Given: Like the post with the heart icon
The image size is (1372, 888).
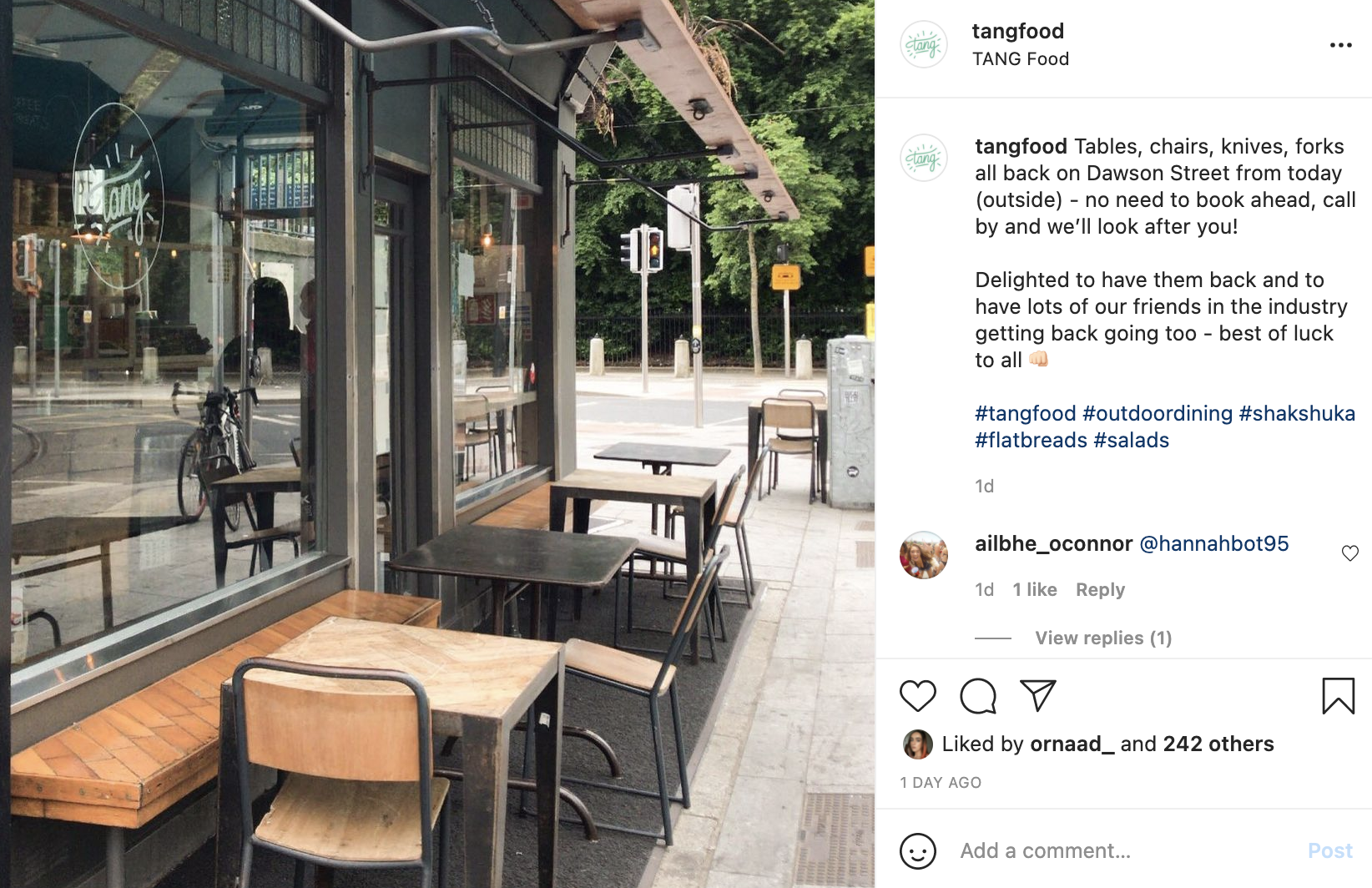Looking at the screenshot, I should pyautogui.click(x=918, y=696).
